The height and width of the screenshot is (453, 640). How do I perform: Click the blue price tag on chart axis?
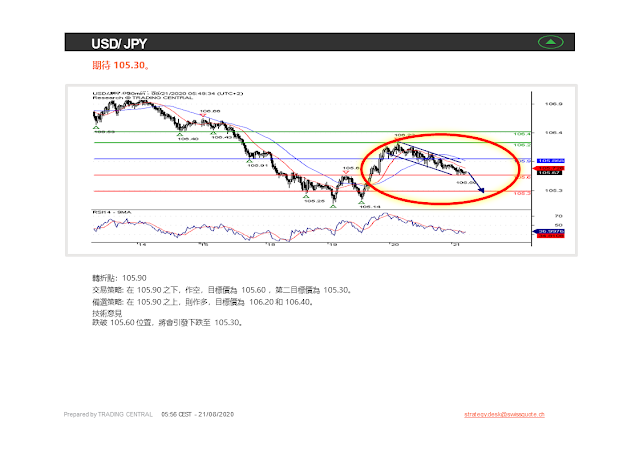click(x=550, y=161)
